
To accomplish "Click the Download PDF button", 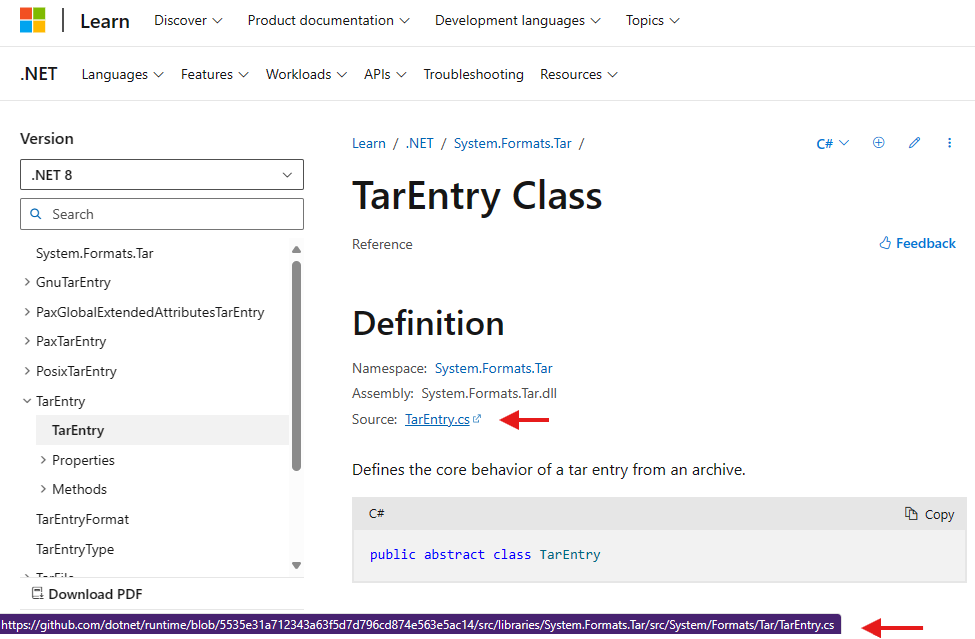I will (87, 594).
